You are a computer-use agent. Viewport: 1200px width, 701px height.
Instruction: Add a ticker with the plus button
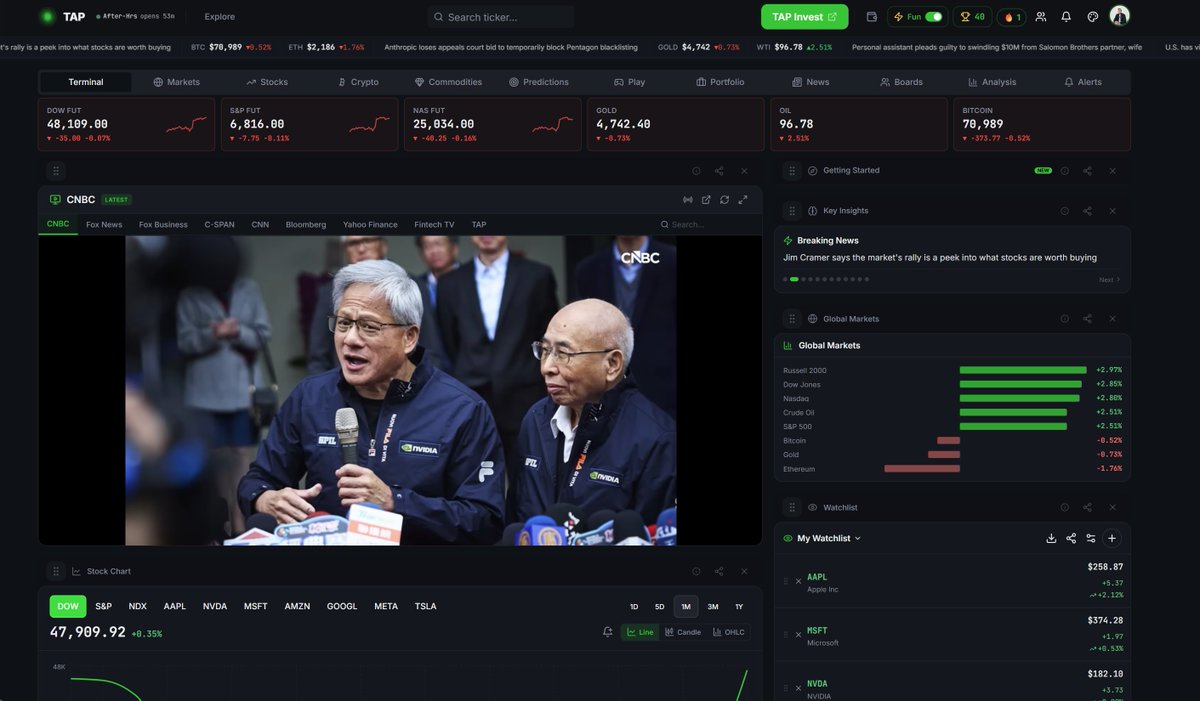1112,538
